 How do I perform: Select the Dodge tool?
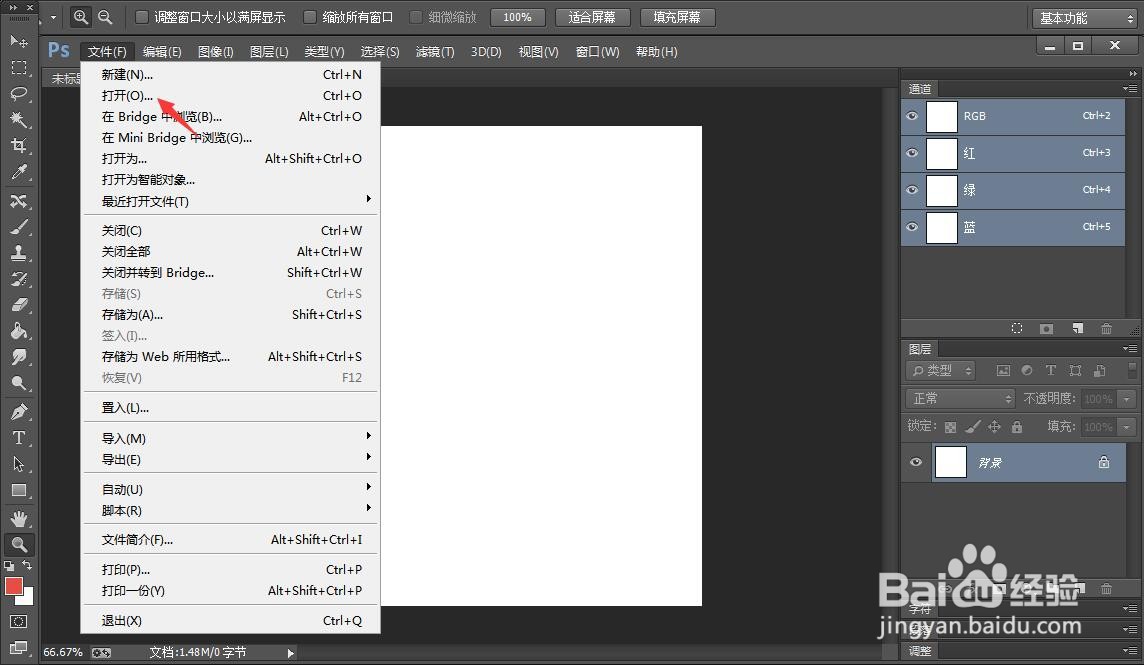point(19,383)
